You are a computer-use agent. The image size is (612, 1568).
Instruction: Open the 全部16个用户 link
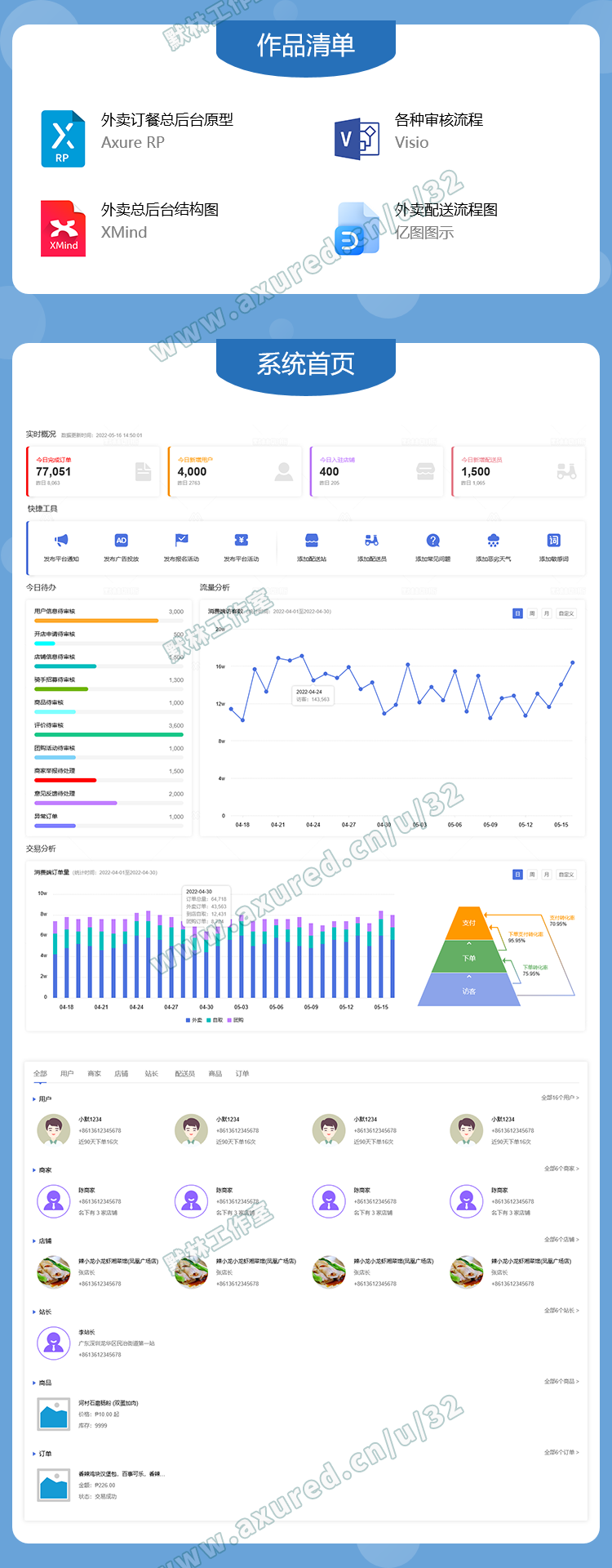(x=561, y=1098)
